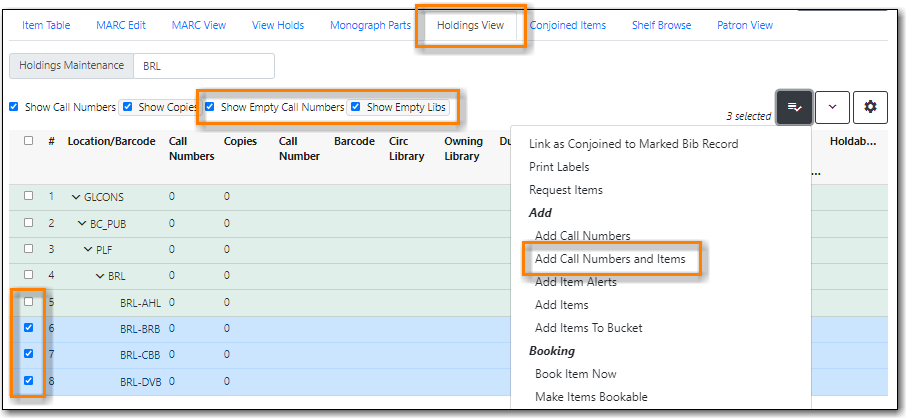Screen dimensions: 906x418
Task: Click the Holdings Maintenance label
Action: tap(72, 66)
